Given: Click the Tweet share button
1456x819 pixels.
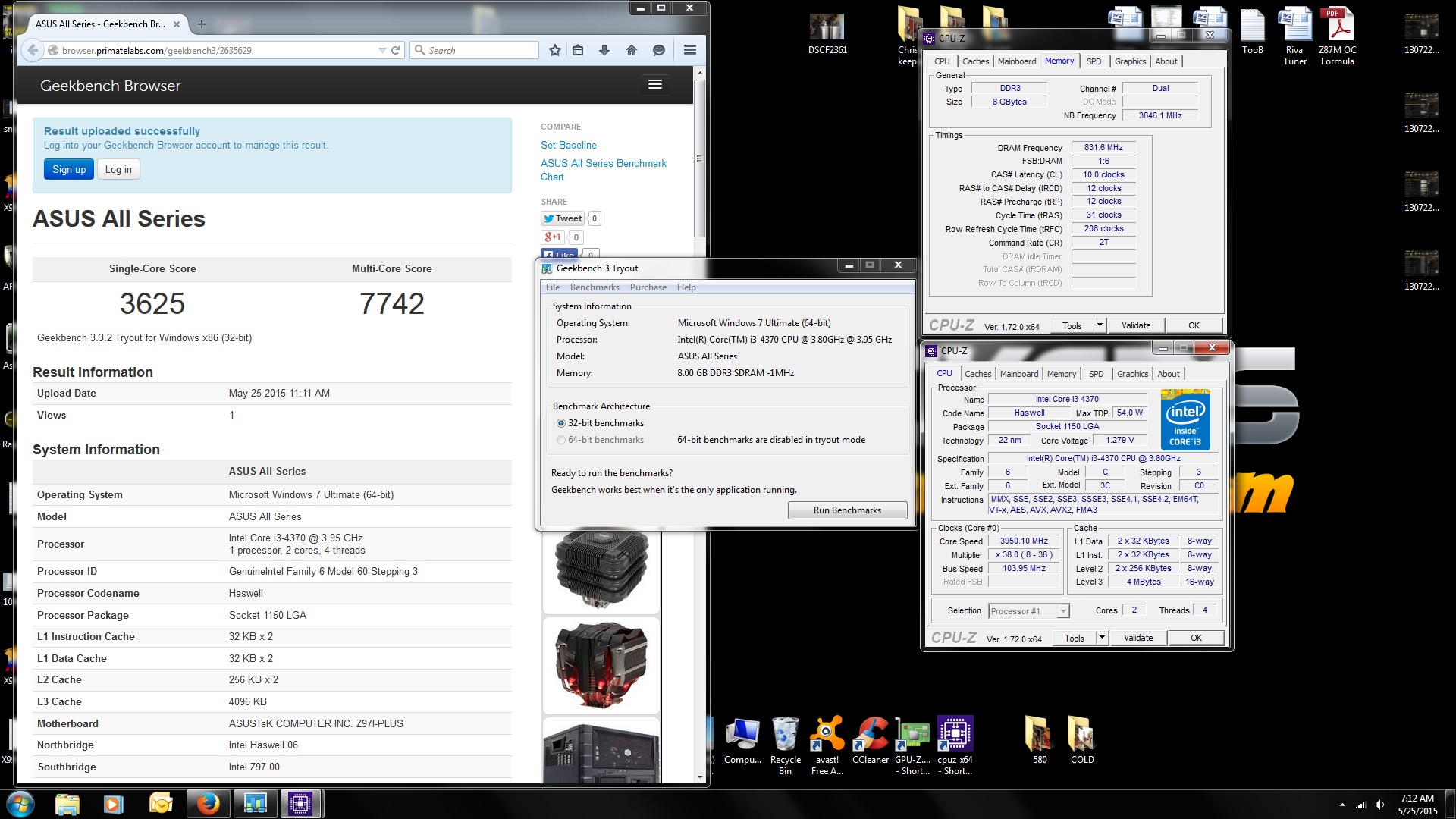Looking at the screenshot, I should click(x=563, y=218).
